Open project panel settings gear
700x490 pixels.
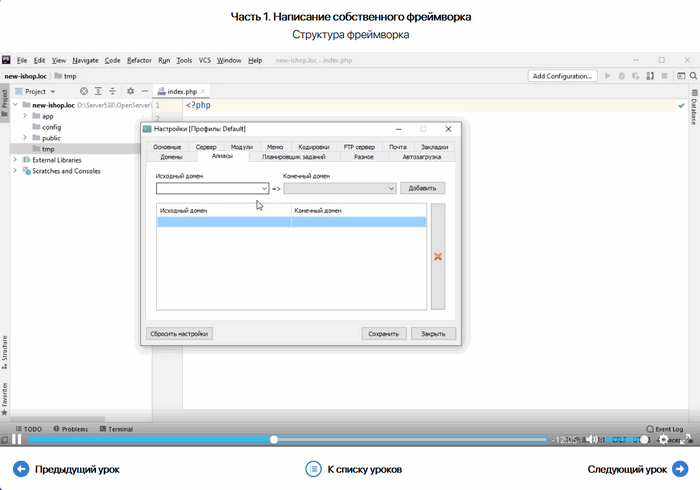pos(130,91)
